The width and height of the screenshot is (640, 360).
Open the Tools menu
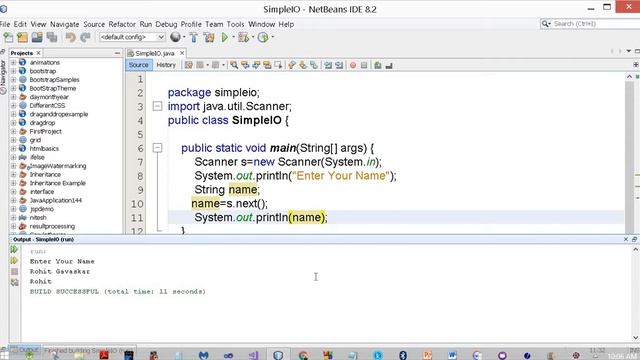click(x=235, y=24)
